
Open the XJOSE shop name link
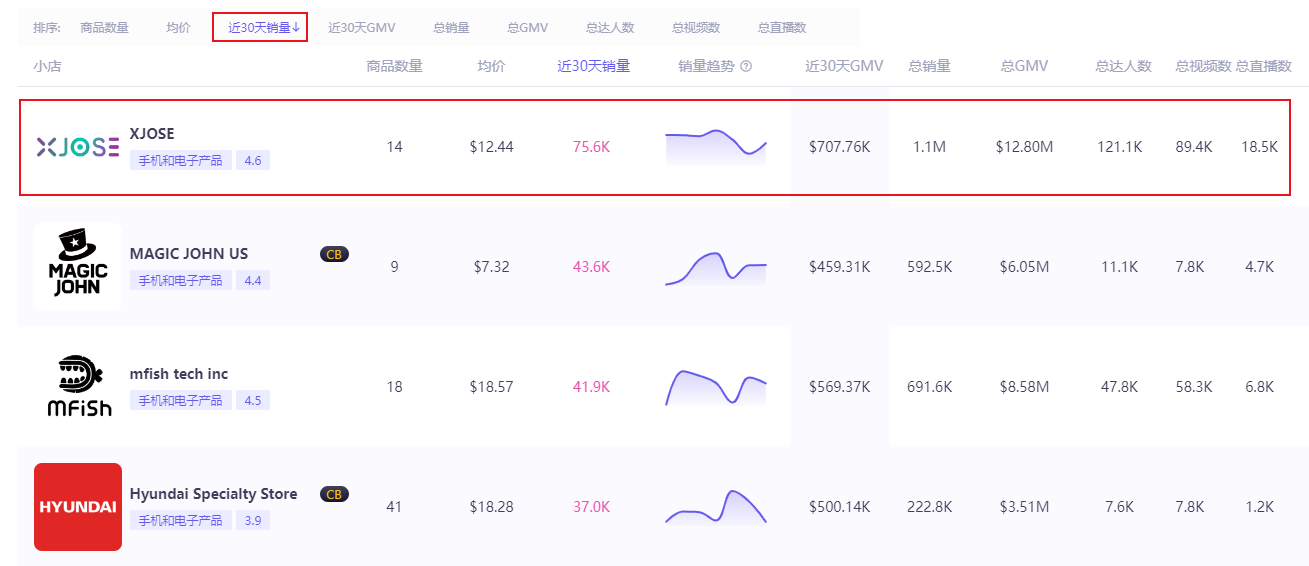[152, 134]
